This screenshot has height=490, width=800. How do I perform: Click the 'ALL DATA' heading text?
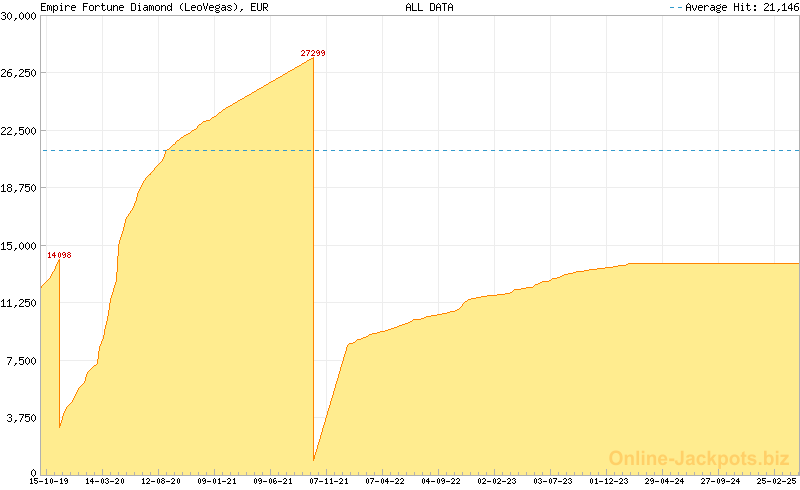tap(429, 7)
